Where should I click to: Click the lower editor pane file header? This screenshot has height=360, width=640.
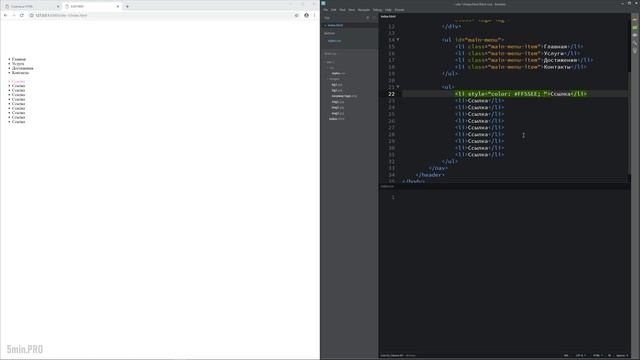pyautogui.click(x=387, y=187)
